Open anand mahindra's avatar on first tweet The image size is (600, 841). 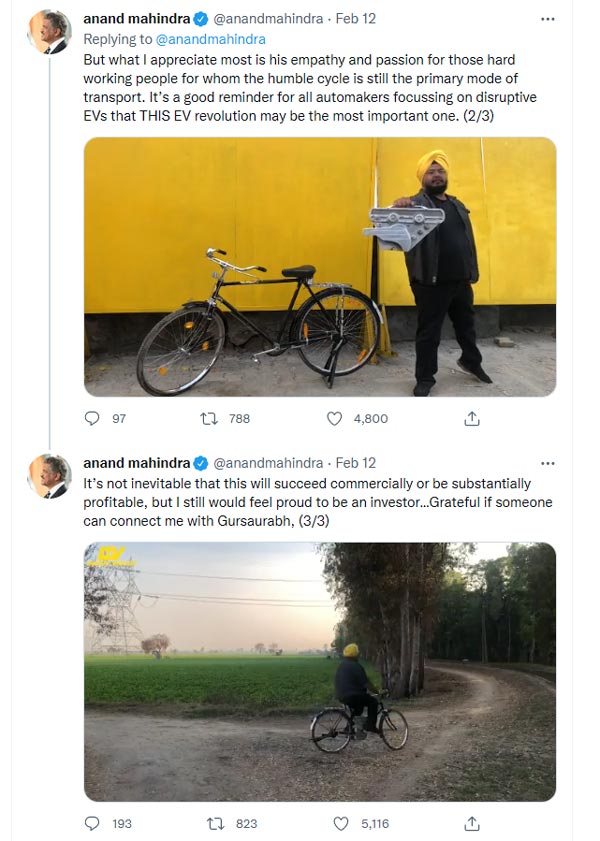49,32
